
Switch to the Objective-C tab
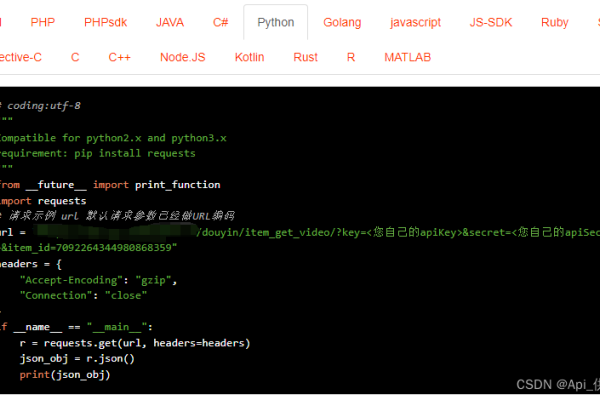click(20, 57)
